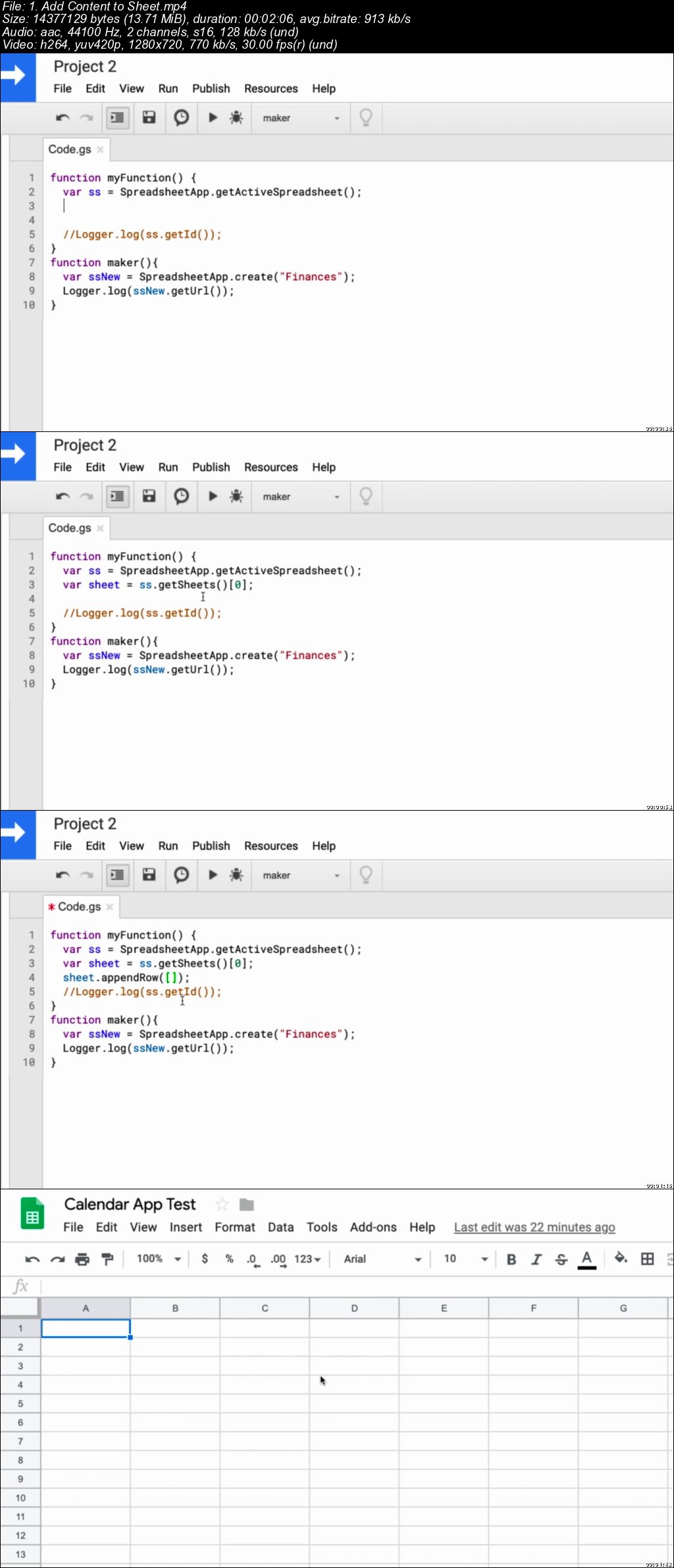Select row 5 header in the sheet
This screenshot has width=674, height=1568.
[x=20, y=1403]
